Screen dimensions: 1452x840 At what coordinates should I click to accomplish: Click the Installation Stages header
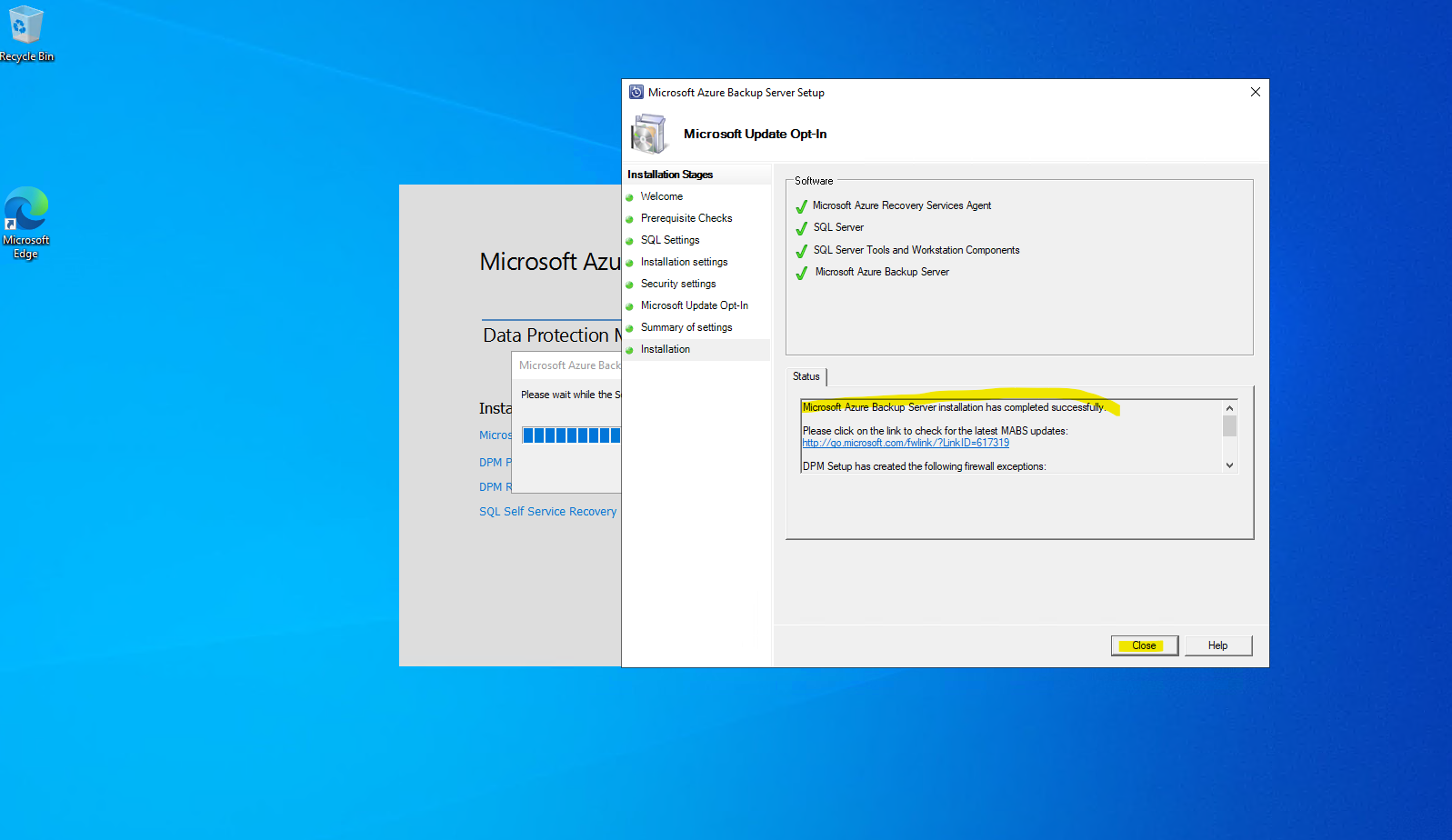click(x=670, y=175)
